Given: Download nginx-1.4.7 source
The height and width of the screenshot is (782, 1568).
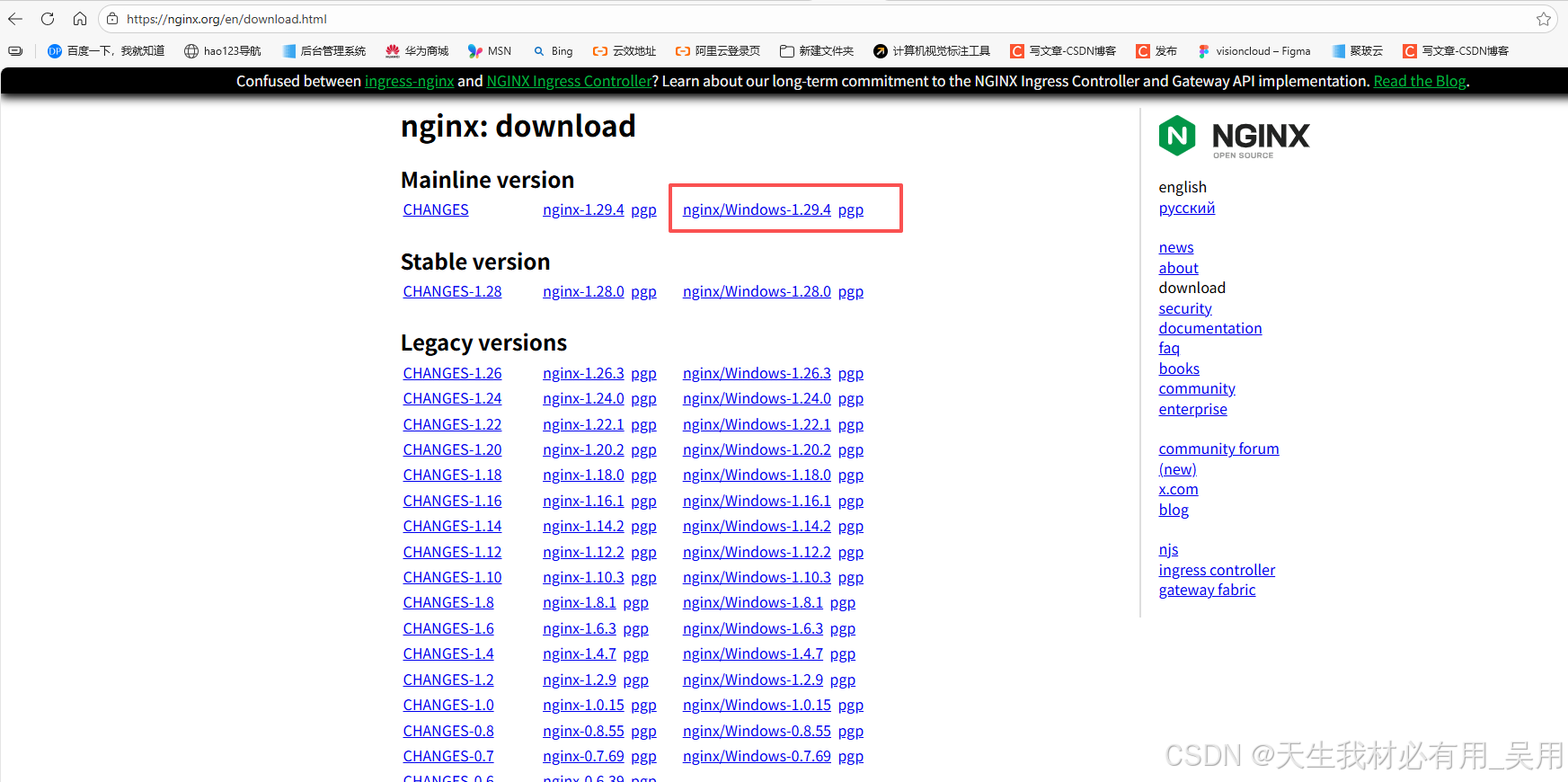Looking at the screenshot, I should click(x=580, y=653).
